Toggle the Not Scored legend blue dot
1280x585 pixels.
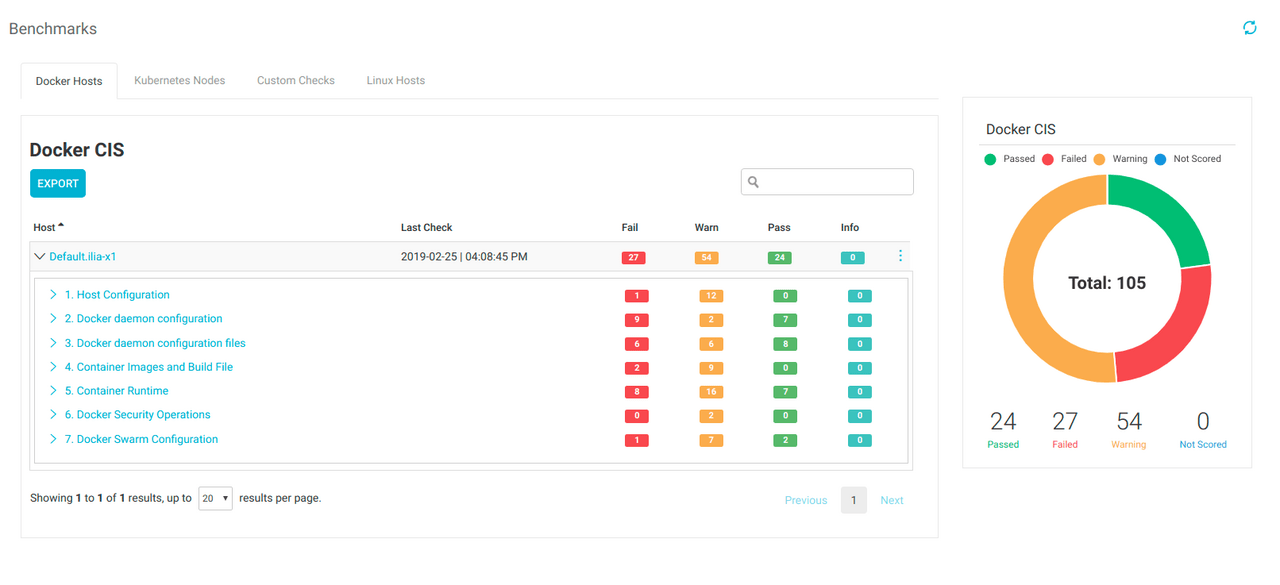click(1160, 159)
